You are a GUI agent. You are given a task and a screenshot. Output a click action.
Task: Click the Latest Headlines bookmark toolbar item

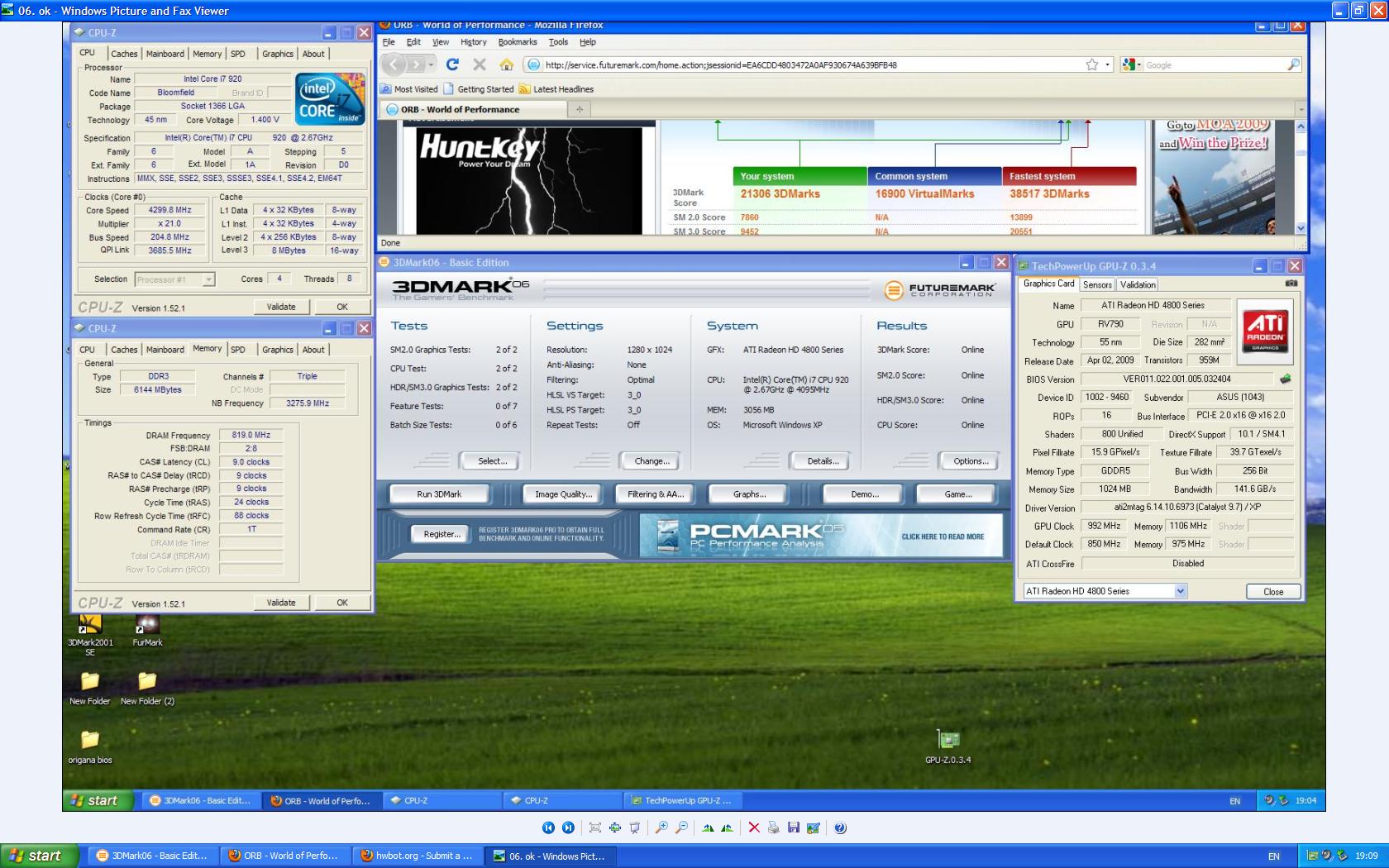click(x=556, y=89)
